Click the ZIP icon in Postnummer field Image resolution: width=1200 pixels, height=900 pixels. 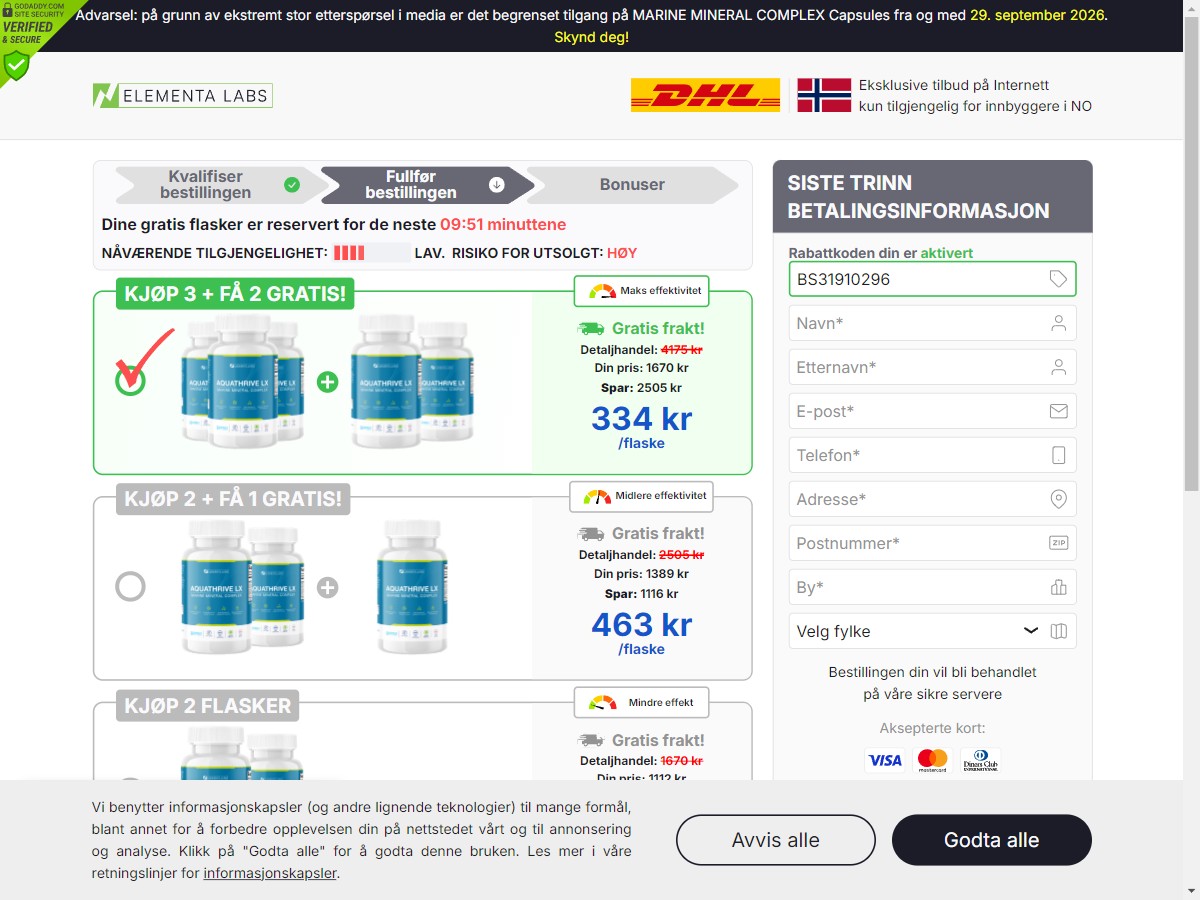[1059, 543]
